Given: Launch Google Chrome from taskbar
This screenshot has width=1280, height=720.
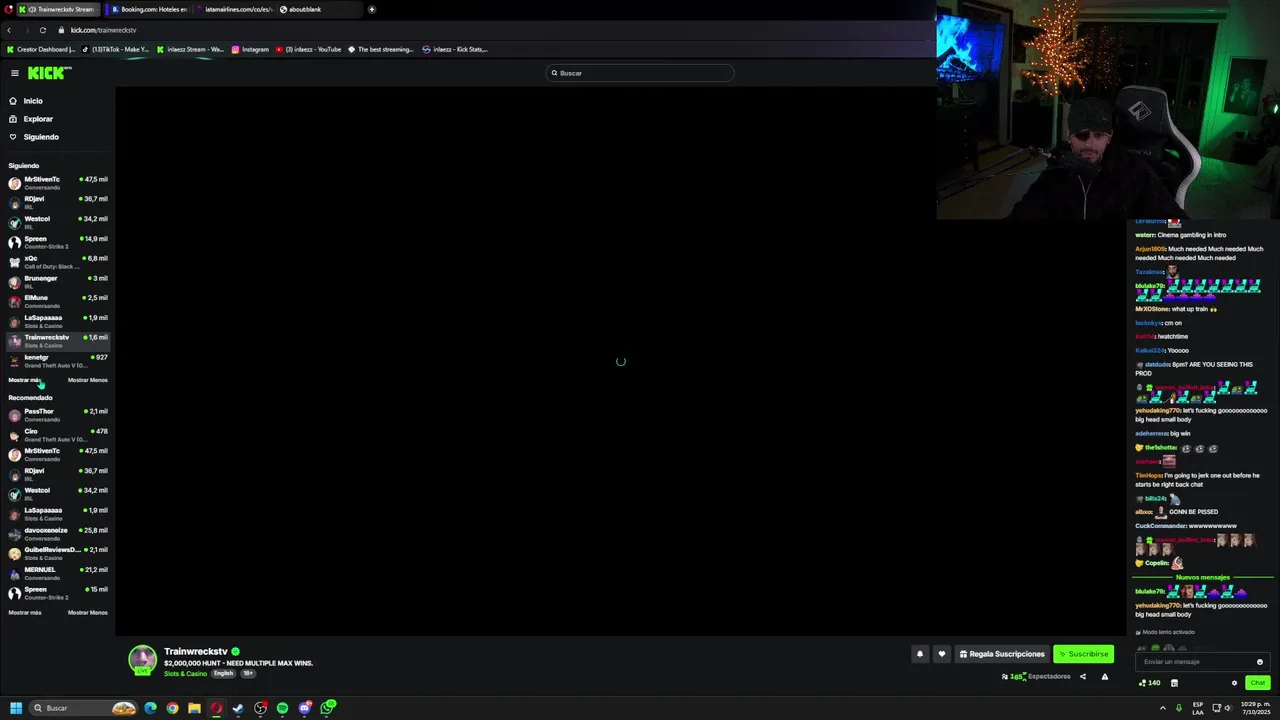Looking at the screenshot, I should 172,708.
